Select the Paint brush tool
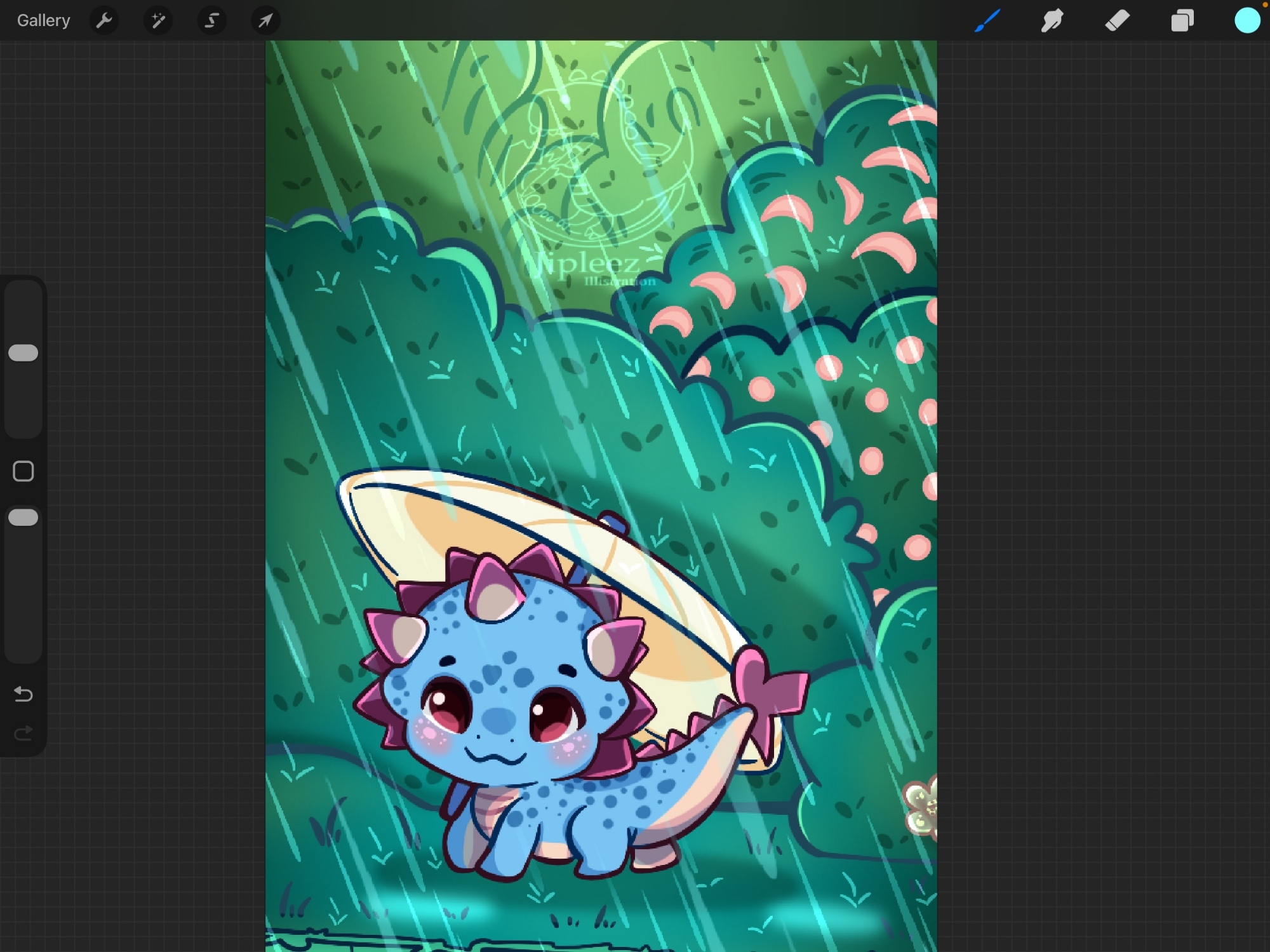This screenshot has width=1270, height=952. [987, 21]
